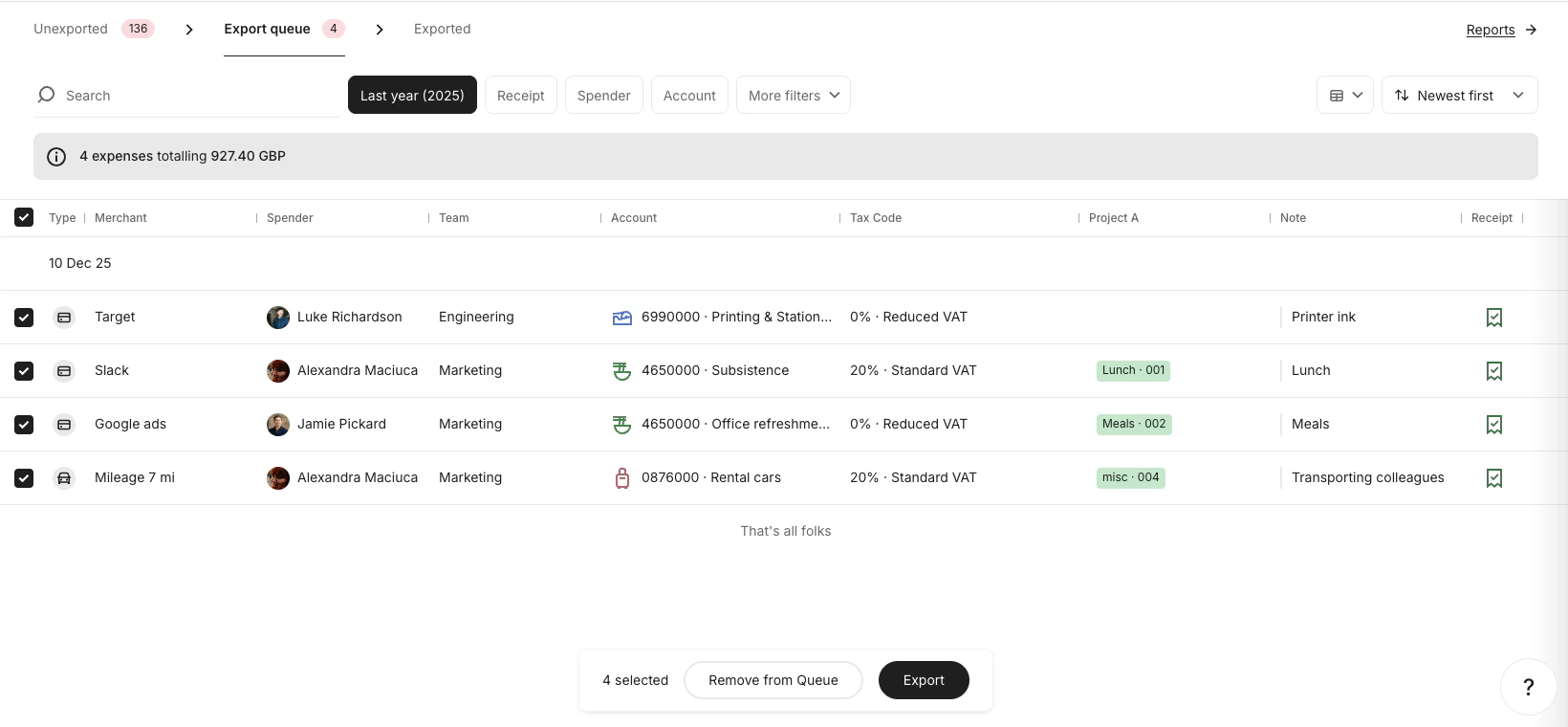The image size is (1568, 727).
Task: Open the Receipt filter
Action: (521, 95)
